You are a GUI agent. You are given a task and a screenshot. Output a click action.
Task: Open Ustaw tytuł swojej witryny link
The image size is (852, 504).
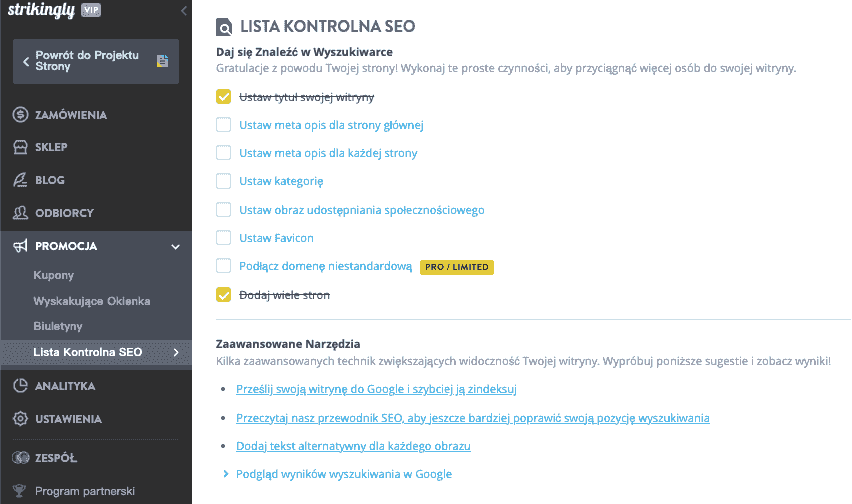(x=306, y=97)
